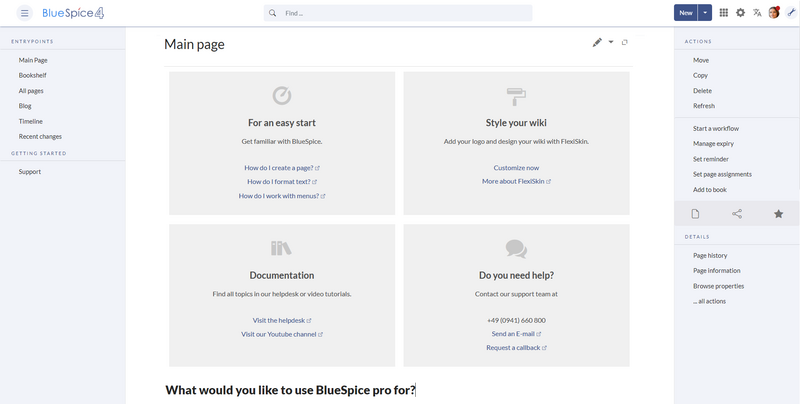Open Timeline in the sidebar
Screen dimensions: 800x404
[x=31, y=121]
